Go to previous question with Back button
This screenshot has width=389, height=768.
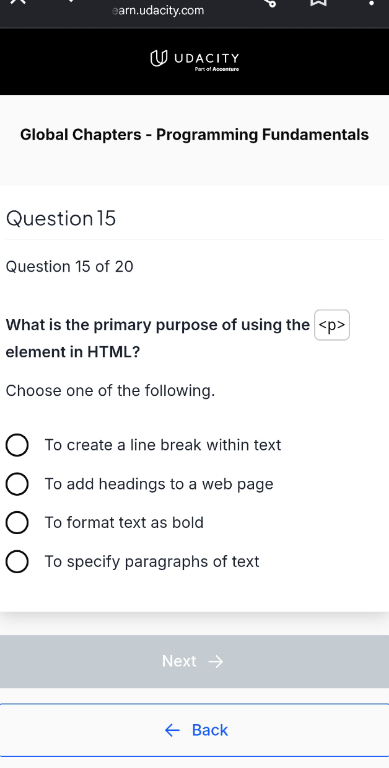tap(194, 730)
